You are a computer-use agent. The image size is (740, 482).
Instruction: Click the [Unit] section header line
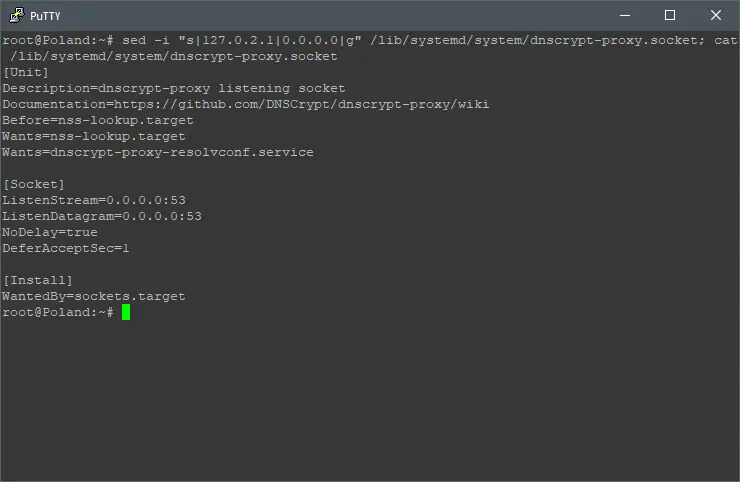click(25, 72)
